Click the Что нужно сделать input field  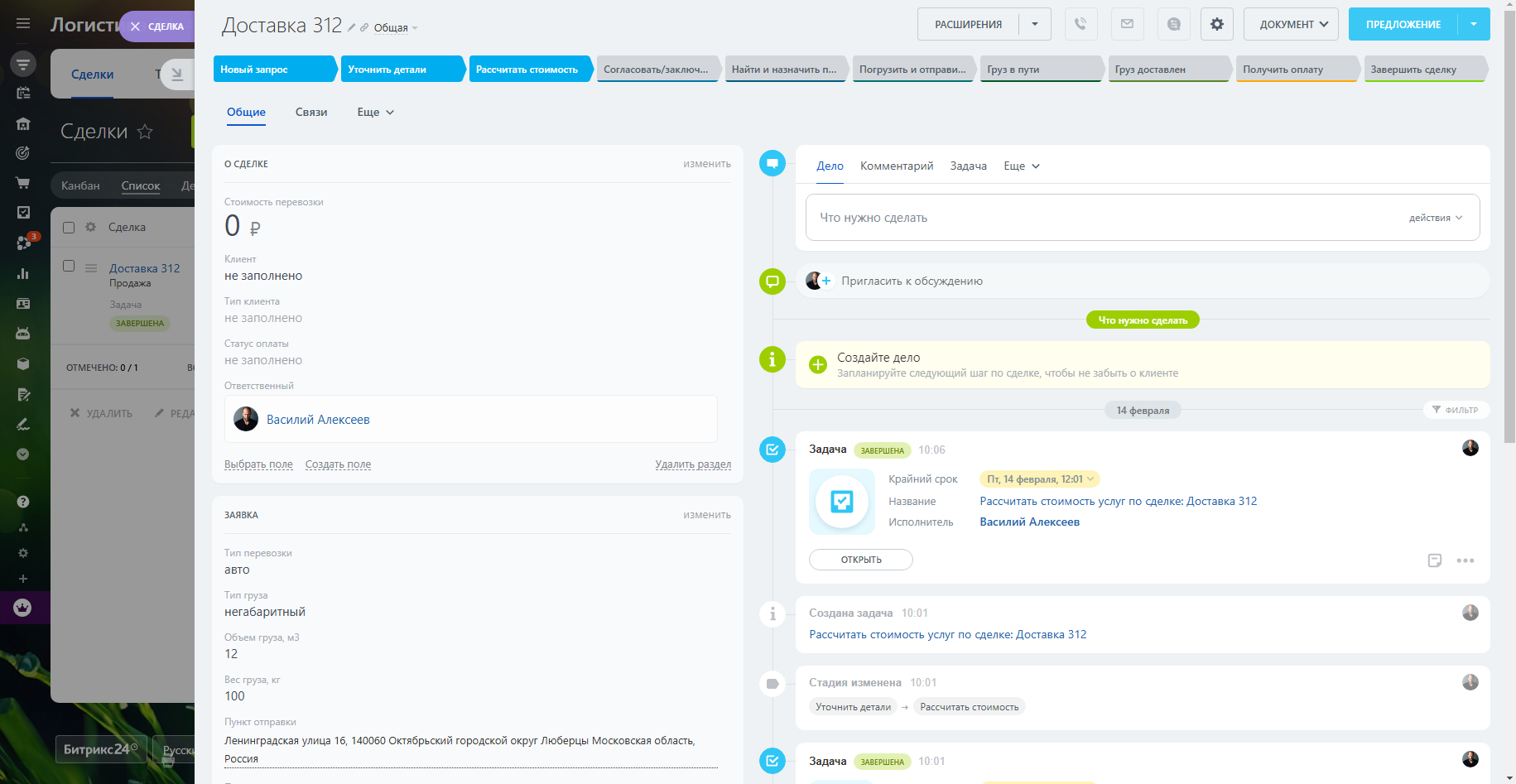tap(1076, 218)
